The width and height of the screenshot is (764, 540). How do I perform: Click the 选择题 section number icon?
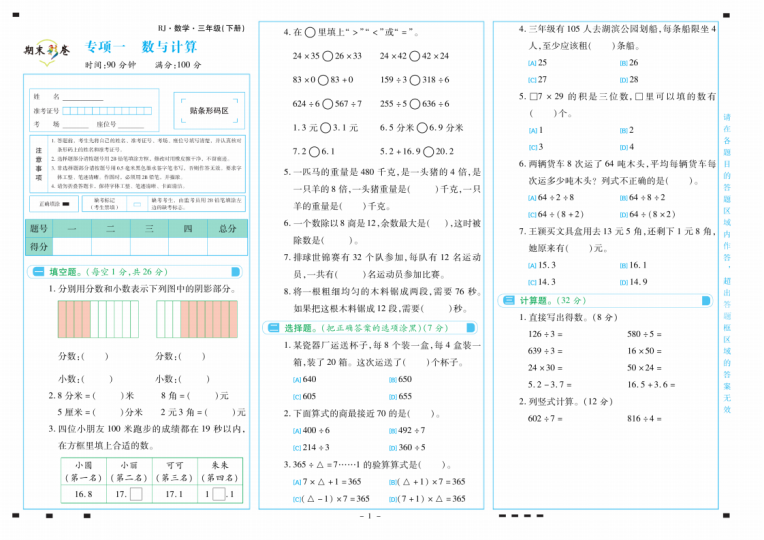[x=272, y=327]
